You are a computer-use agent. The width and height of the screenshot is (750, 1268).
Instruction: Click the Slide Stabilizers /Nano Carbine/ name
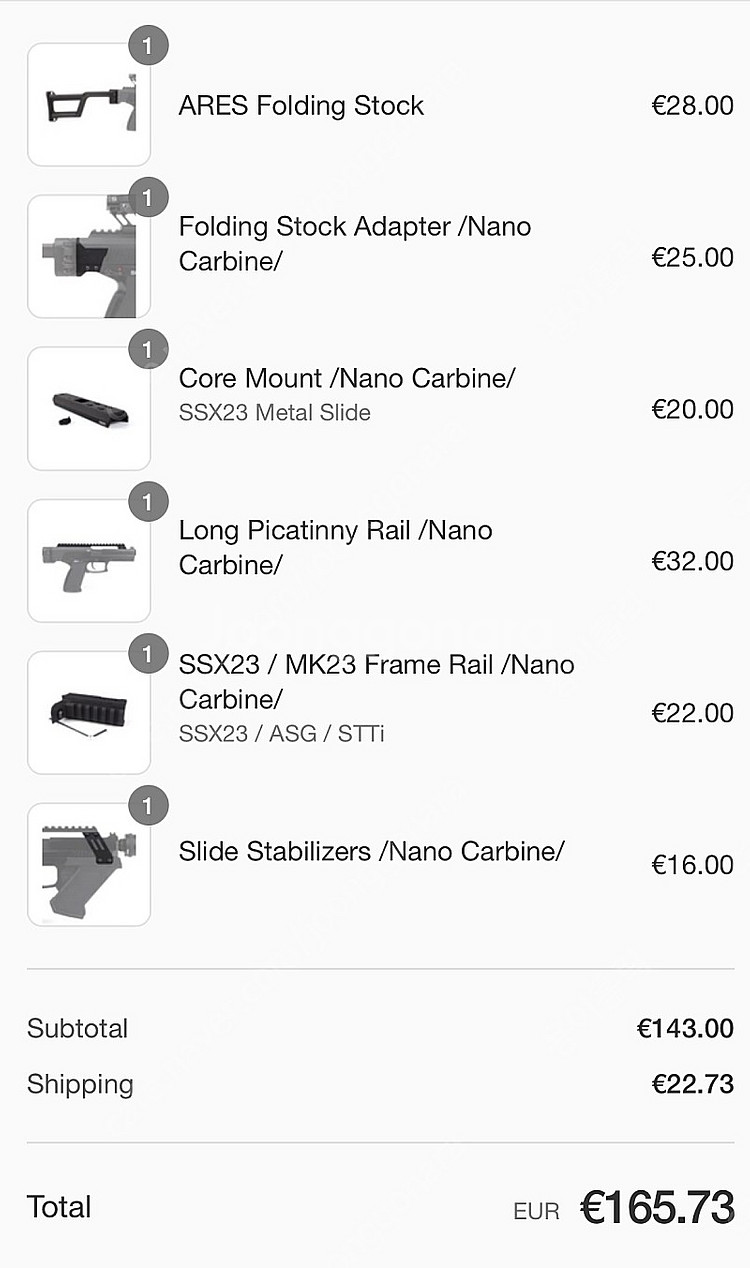372,851
